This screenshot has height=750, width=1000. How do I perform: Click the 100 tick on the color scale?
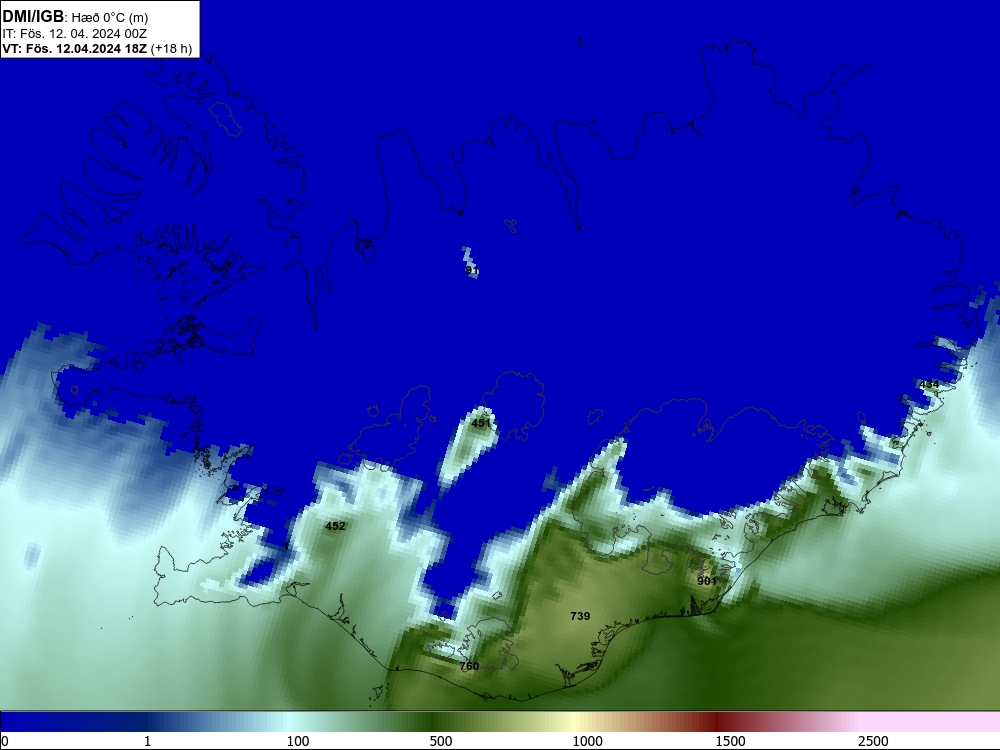[298, 741]
